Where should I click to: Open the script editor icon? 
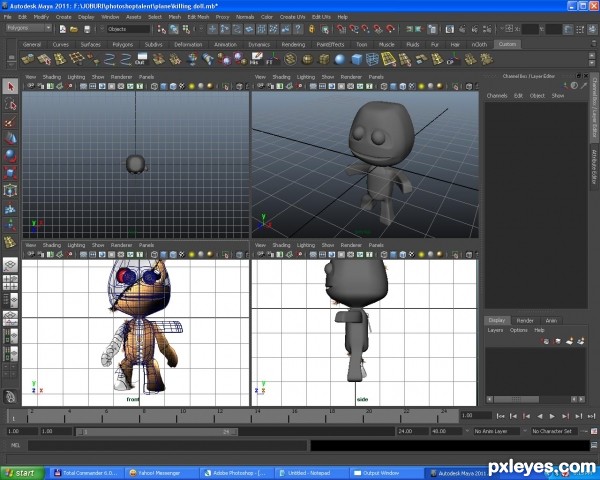pyautogui.click(x=594, y=445)
